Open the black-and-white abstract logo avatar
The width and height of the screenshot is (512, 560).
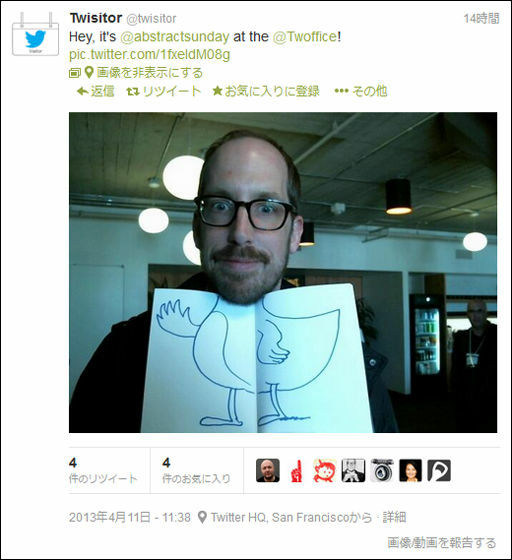point(439,471)
